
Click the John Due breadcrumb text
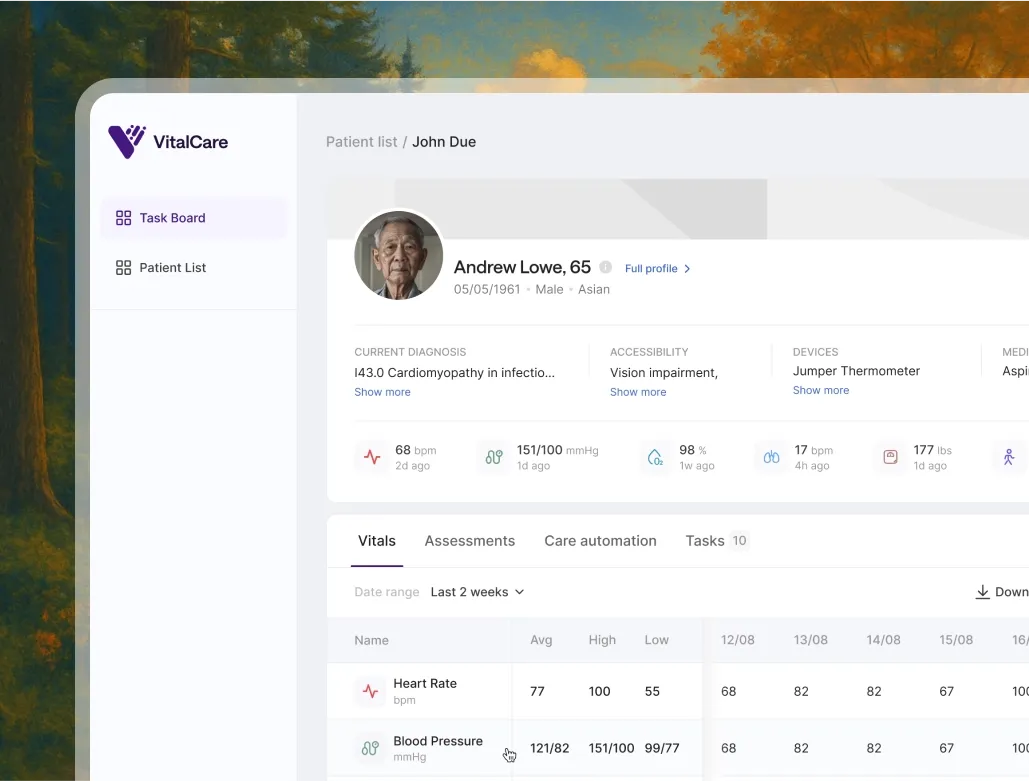pos(444,142)
